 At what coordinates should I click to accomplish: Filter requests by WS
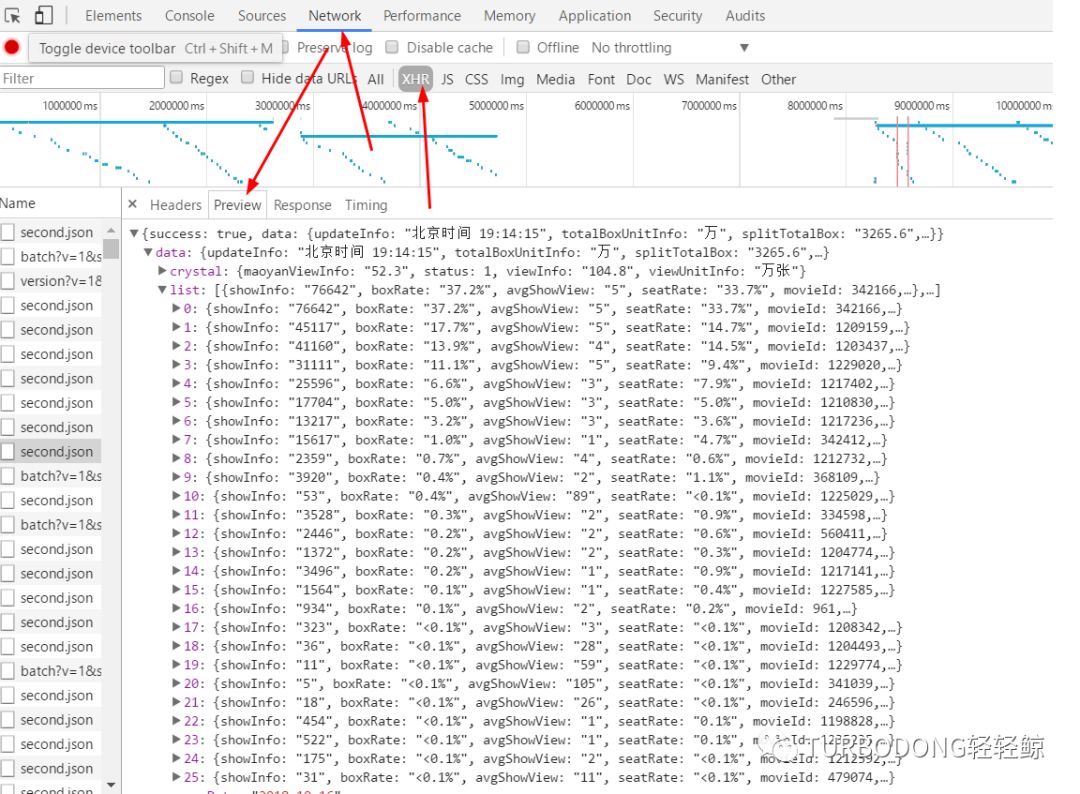(674, 79)
